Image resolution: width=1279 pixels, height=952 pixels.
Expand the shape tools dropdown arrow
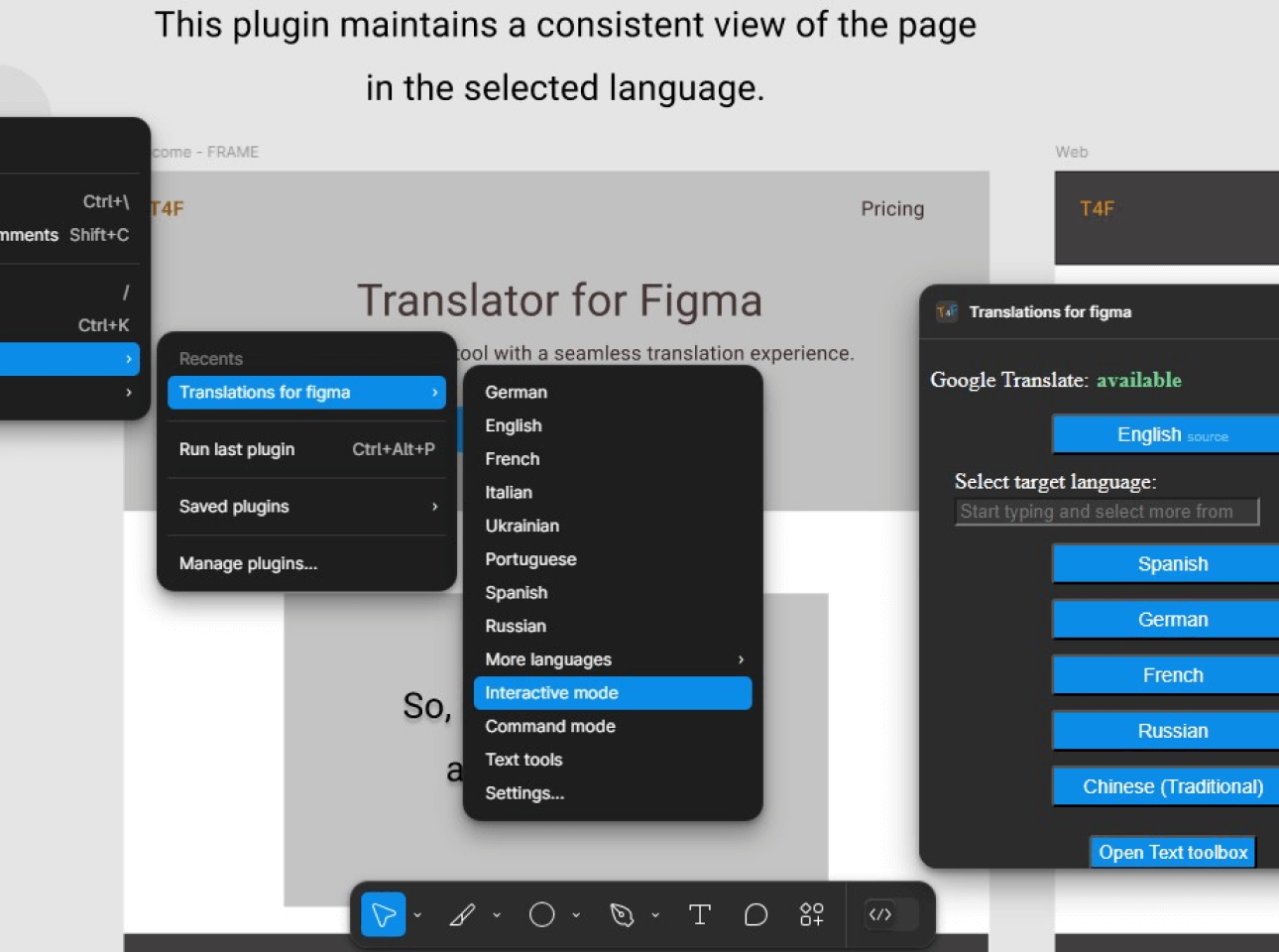coord(576,915)
